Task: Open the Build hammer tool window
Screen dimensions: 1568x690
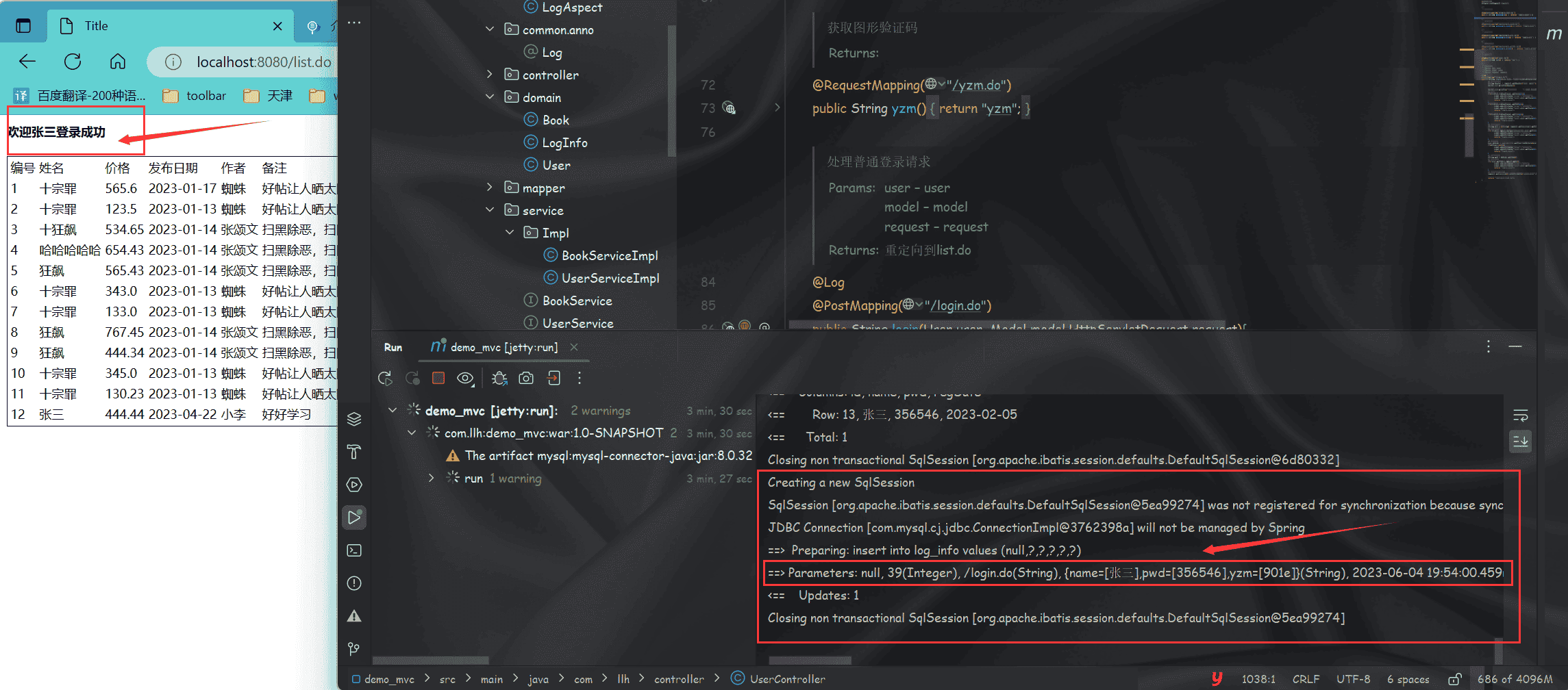Action: (354, 452)
